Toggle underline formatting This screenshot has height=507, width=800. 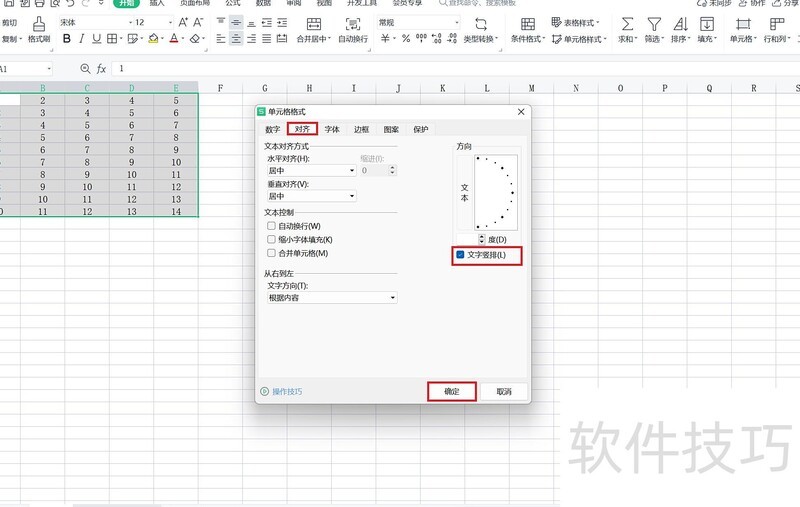(x=96, y=38)
